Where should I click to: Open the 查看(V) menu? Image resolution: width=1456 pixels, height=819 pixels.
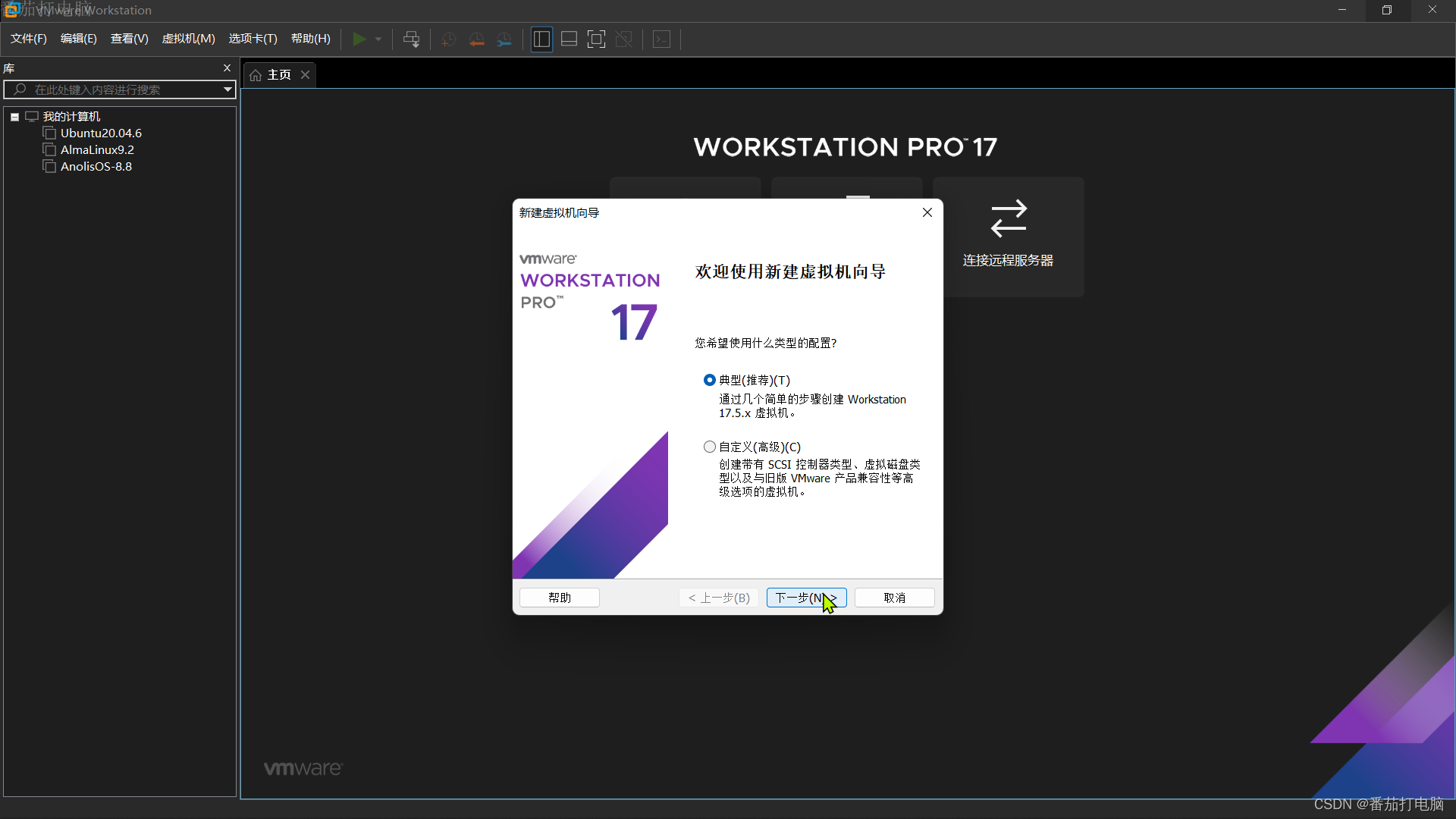pyautogui.click(x=130, y=39)
